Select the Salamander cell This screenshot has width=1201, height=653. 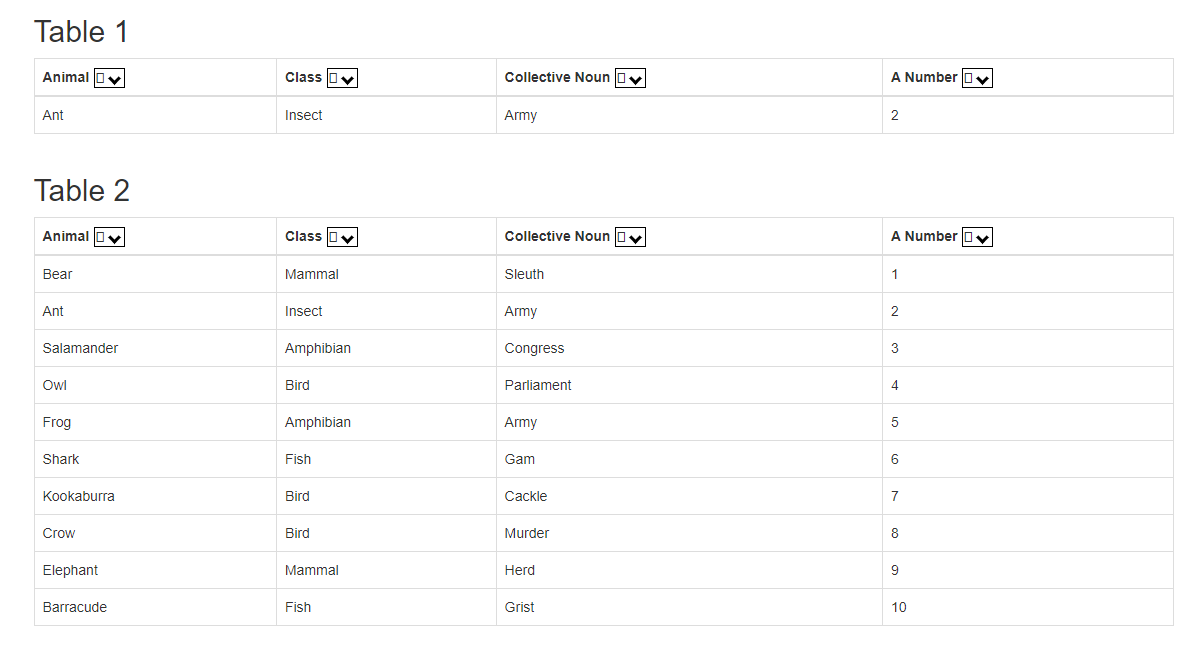pos(80,348)
